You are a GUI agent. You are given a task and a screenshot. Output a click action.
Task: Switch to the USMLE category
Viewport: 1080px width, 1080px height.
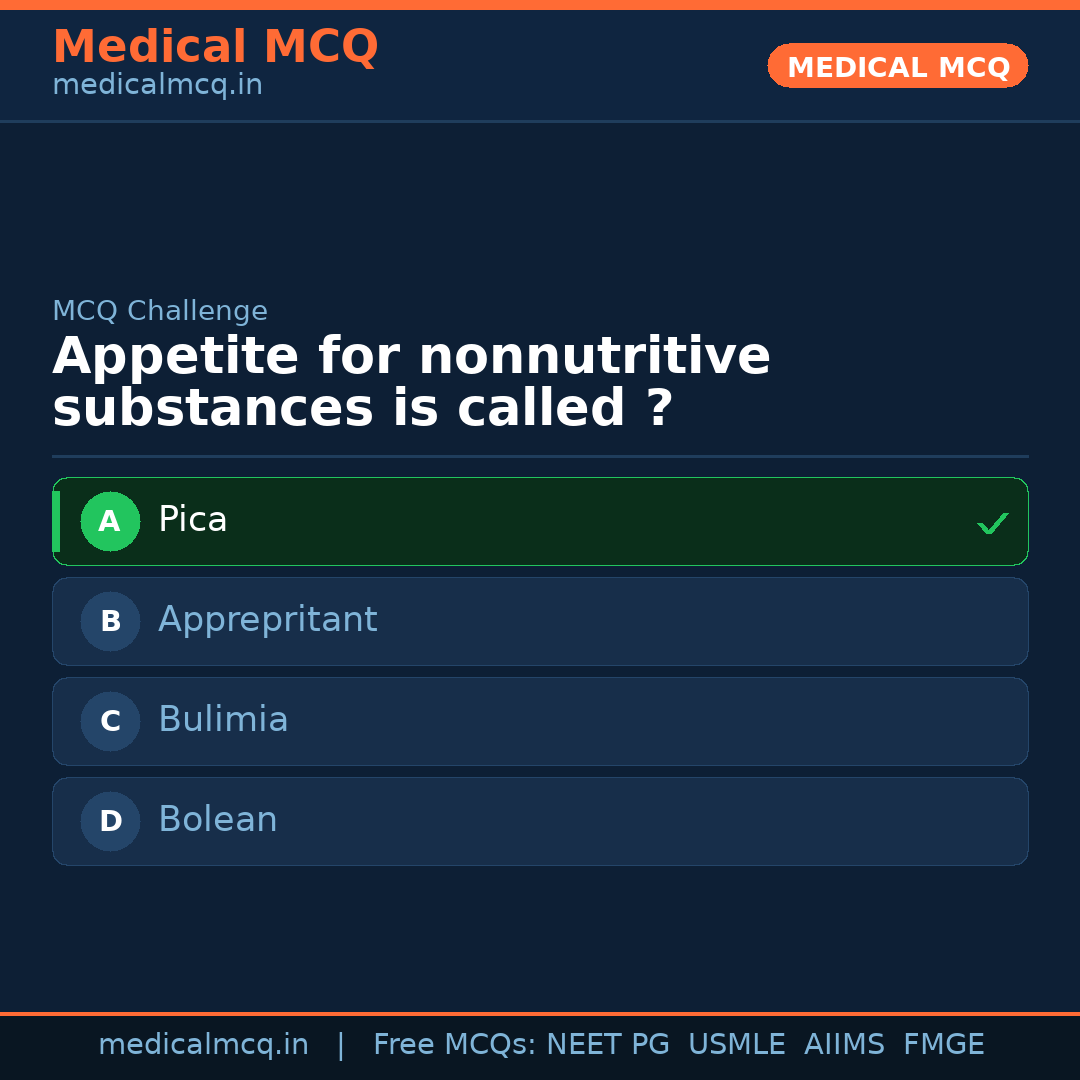pyautogui.click(x=737, y=1044)
